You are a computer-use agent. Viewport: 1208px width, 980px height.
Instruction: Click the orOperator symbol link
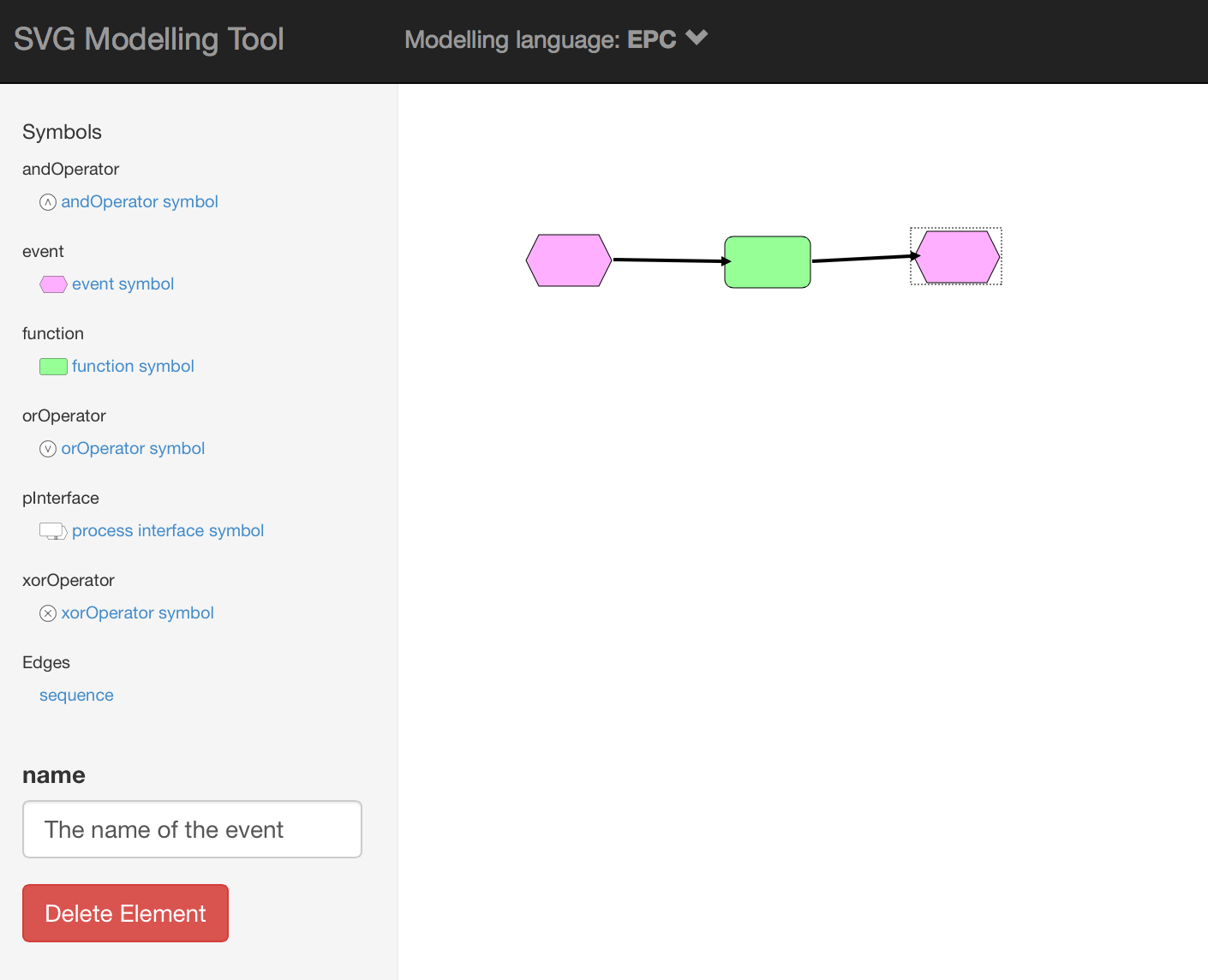[x=133, y=449]
